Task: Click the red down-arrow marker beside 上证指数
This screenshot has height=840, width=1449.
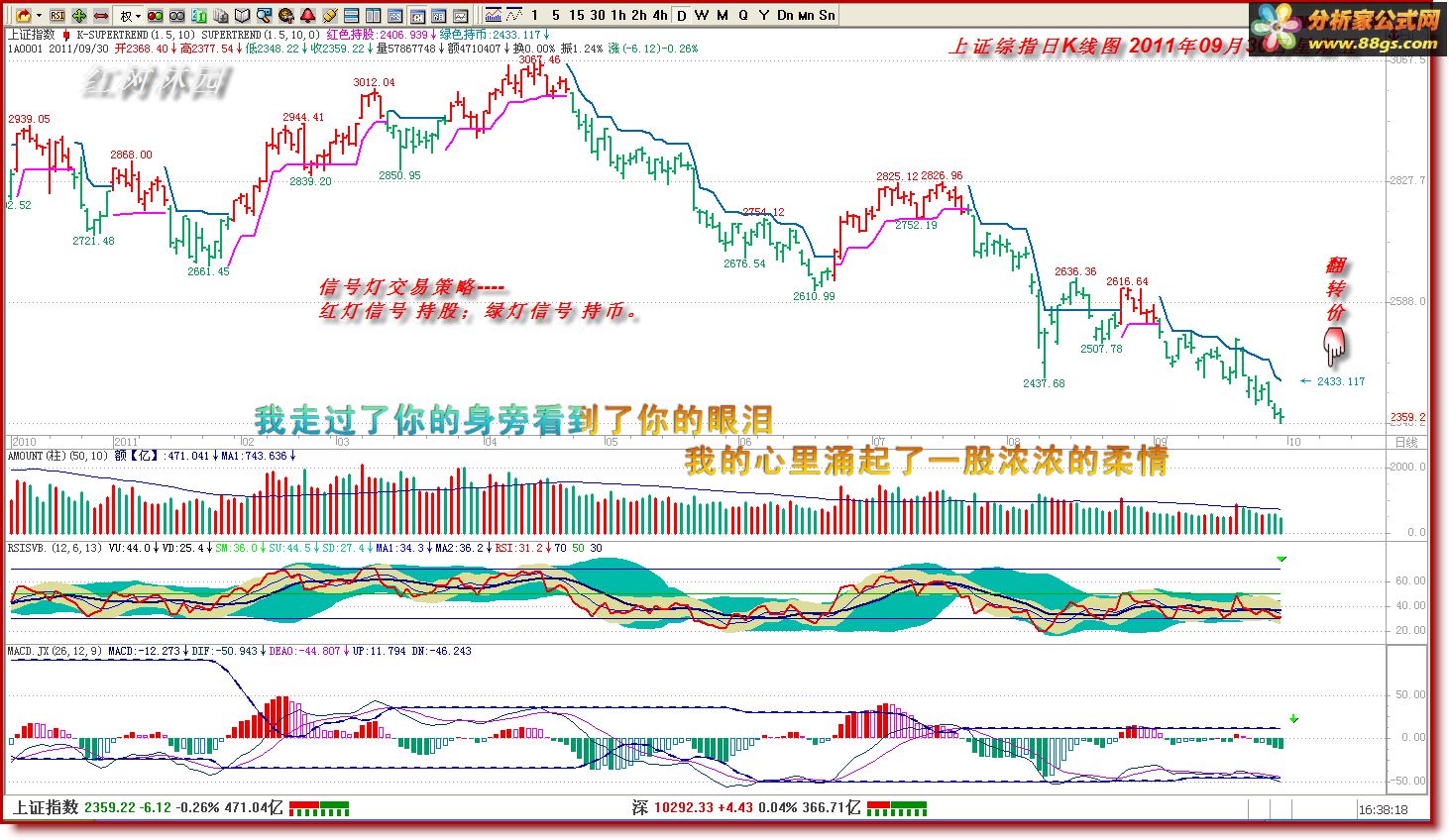Action: pyautogui.click(x=66, y=35)
